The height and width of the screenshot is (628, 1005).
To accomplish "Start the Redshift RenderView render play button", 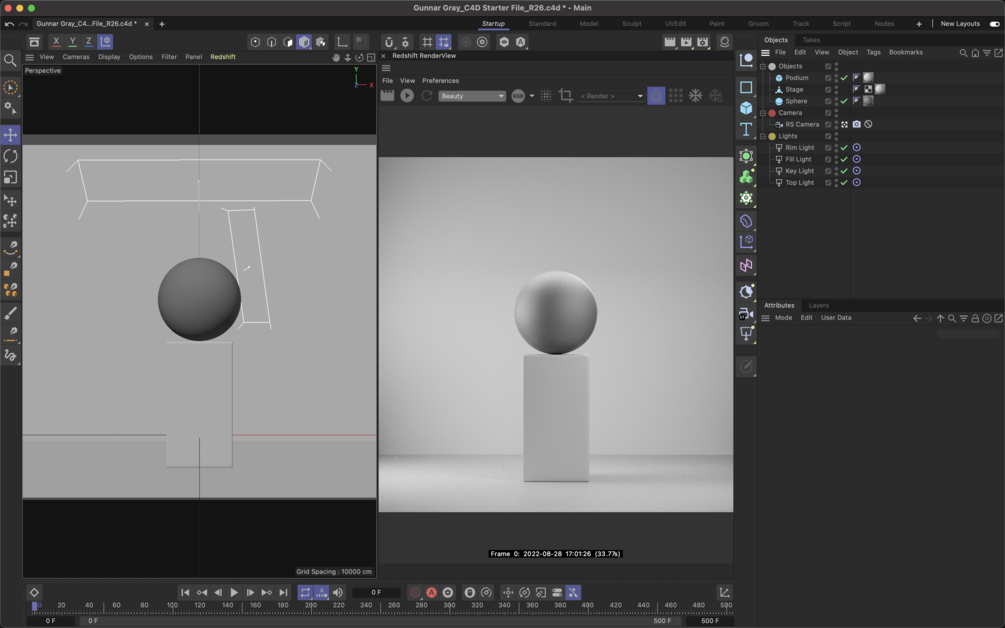I will pyautogui.click(x=407, y=95).
